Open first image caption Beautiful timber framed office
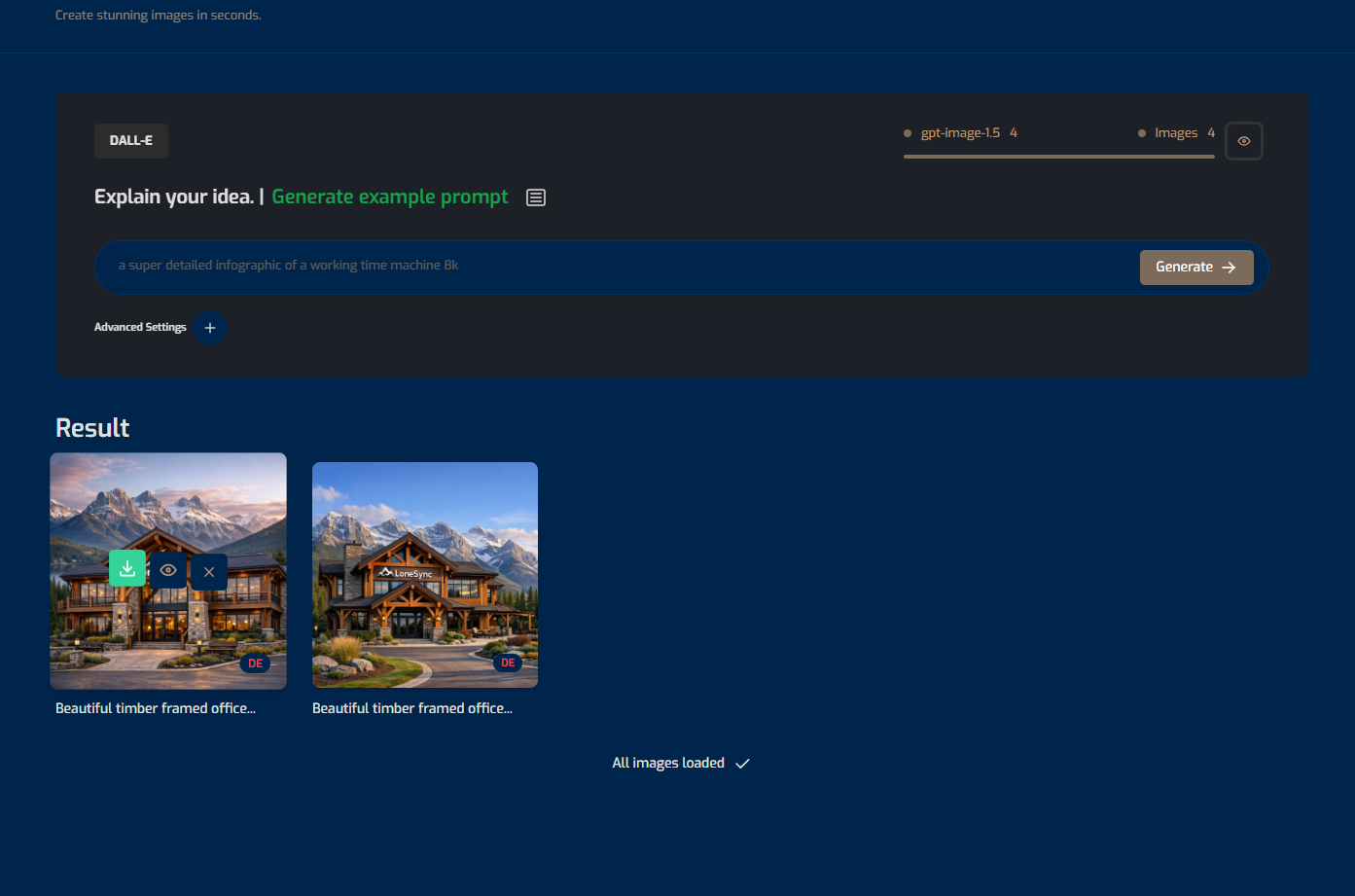Image resolution: width=1355 pixels, height=896 pixels. coord(156,708)
